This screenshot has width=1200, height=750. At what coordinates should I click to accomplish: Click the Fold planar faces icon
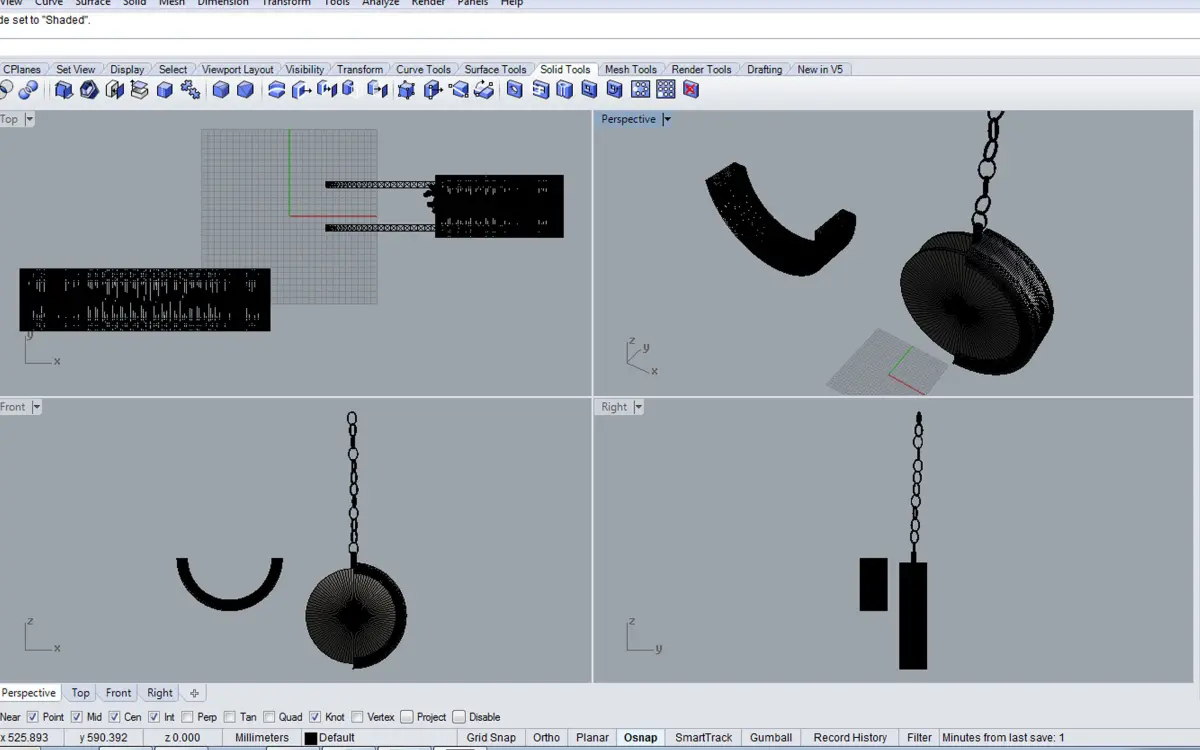pos(484,90)
